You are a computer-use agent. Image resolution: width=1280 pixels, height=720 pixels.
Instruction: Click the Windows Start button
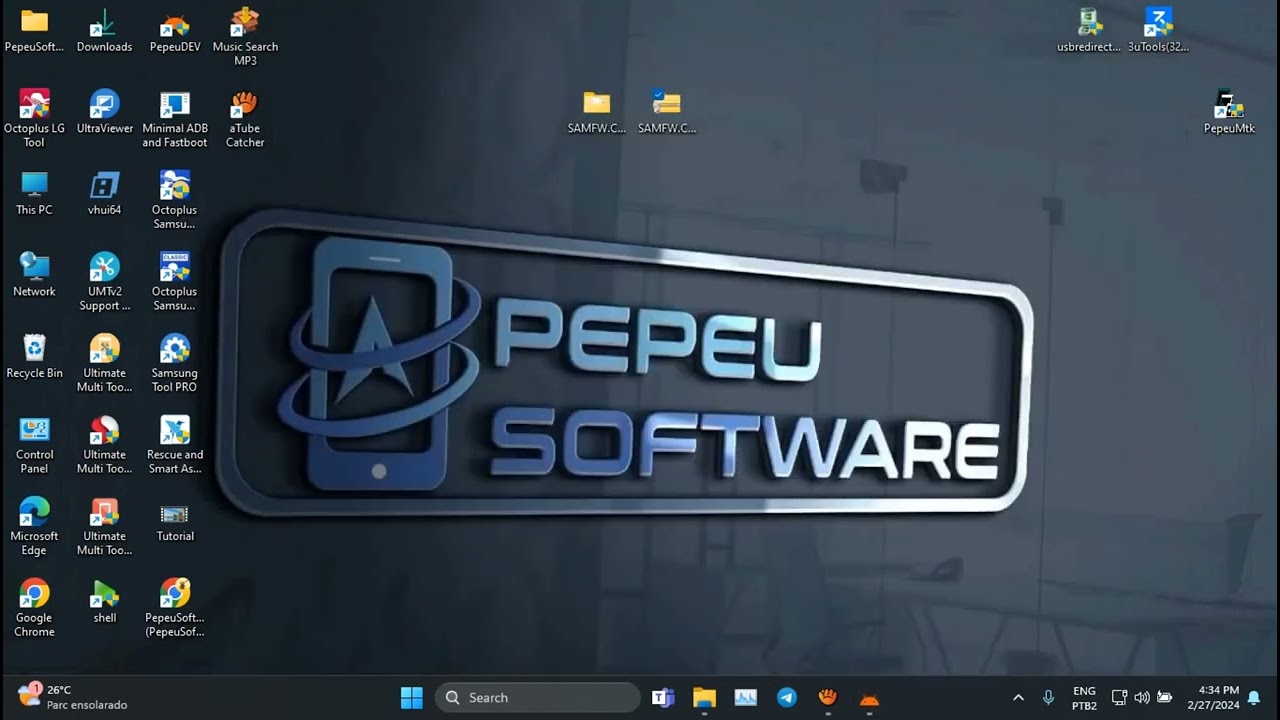pyautogui.click(x=411, y=698)
